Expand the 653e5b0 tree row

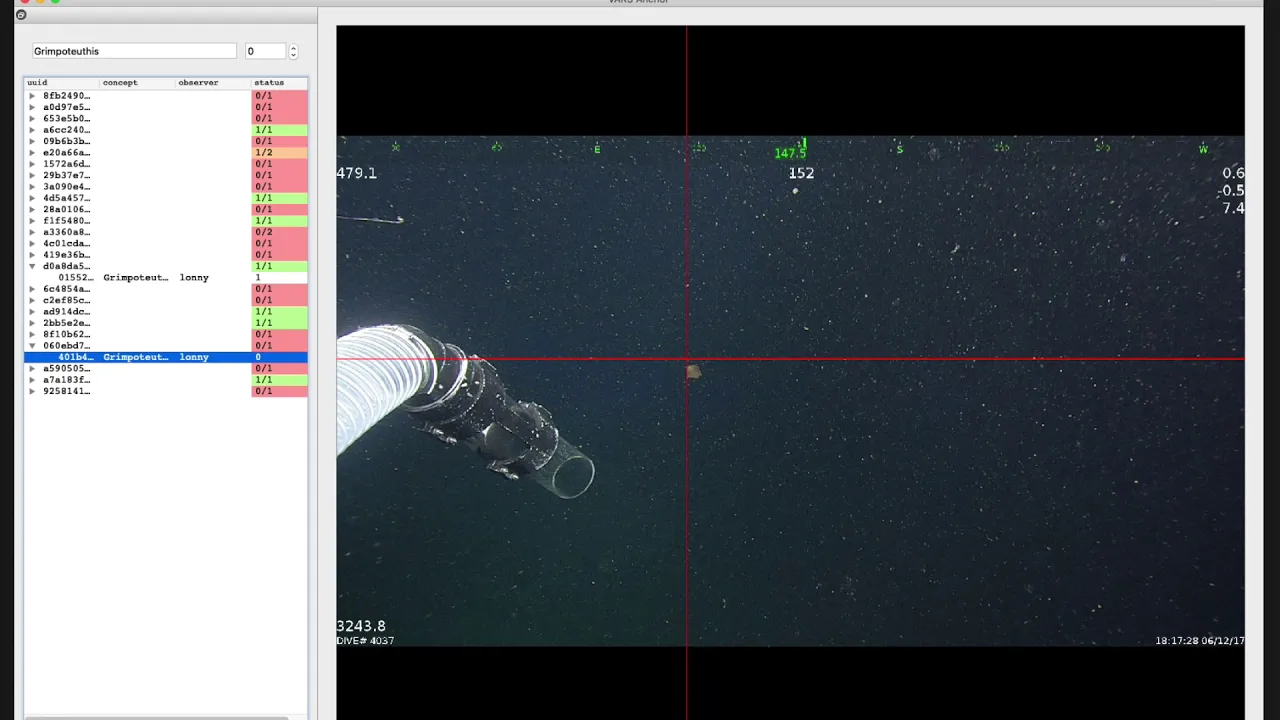(32, 118)
